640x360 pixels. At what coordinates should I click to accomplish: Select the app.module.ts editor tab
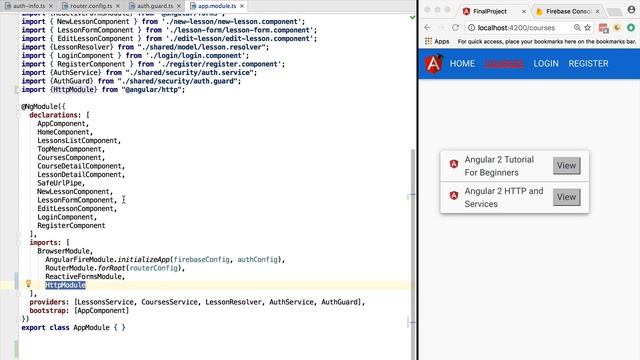pyautogui.click(x=217, y=6)
